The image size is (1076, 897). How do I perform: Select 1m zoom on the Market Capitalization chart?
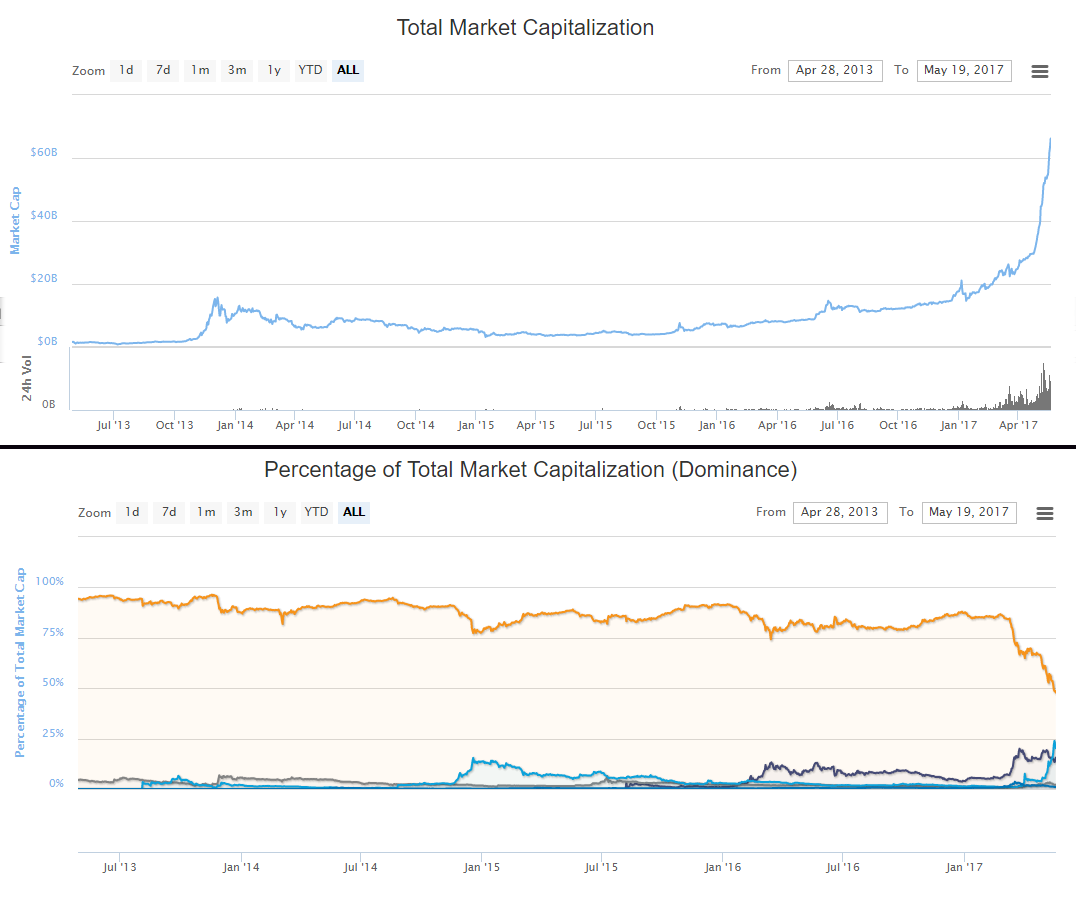[x=200, y=70]
